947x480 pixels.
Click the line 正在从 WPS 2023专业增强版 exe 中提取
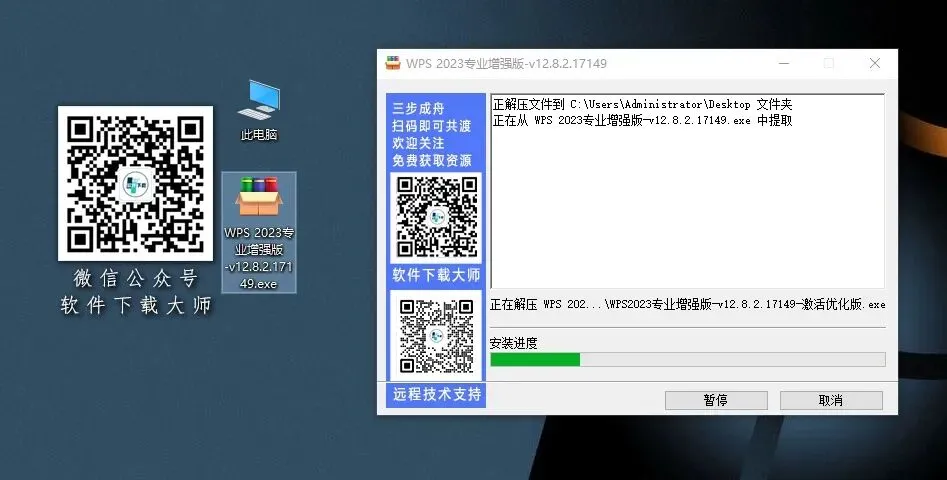click(642, 120)
